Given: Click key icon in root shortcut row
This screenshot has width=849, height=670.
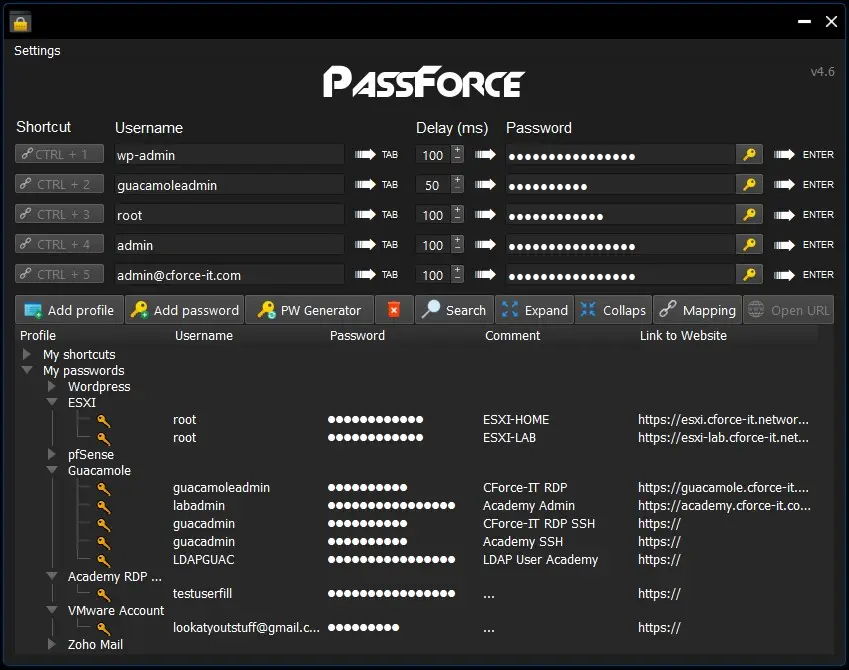Looking at the screenshot, I should (x=749, y=215).
